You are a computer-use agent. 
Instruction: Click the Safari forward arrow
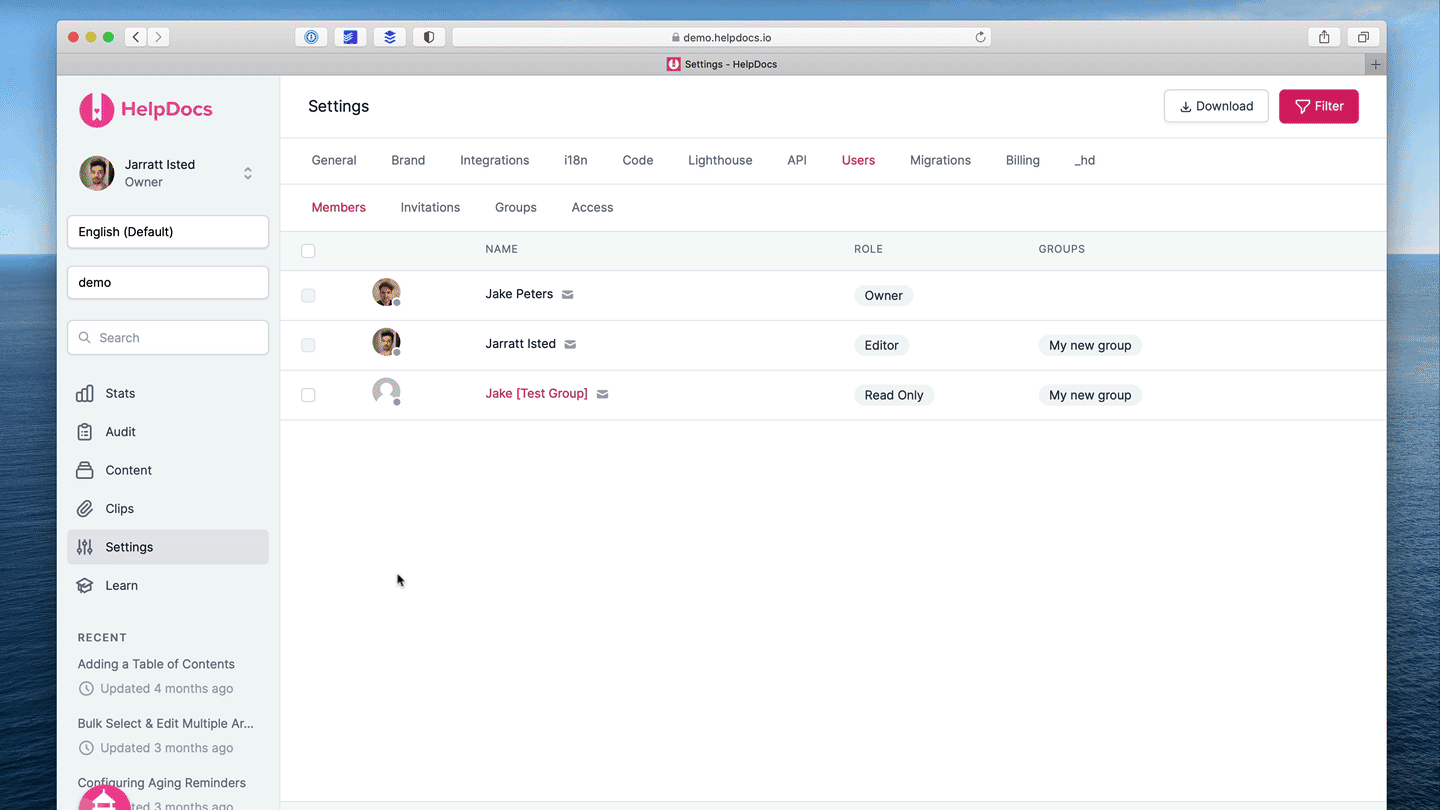point(158,37)
